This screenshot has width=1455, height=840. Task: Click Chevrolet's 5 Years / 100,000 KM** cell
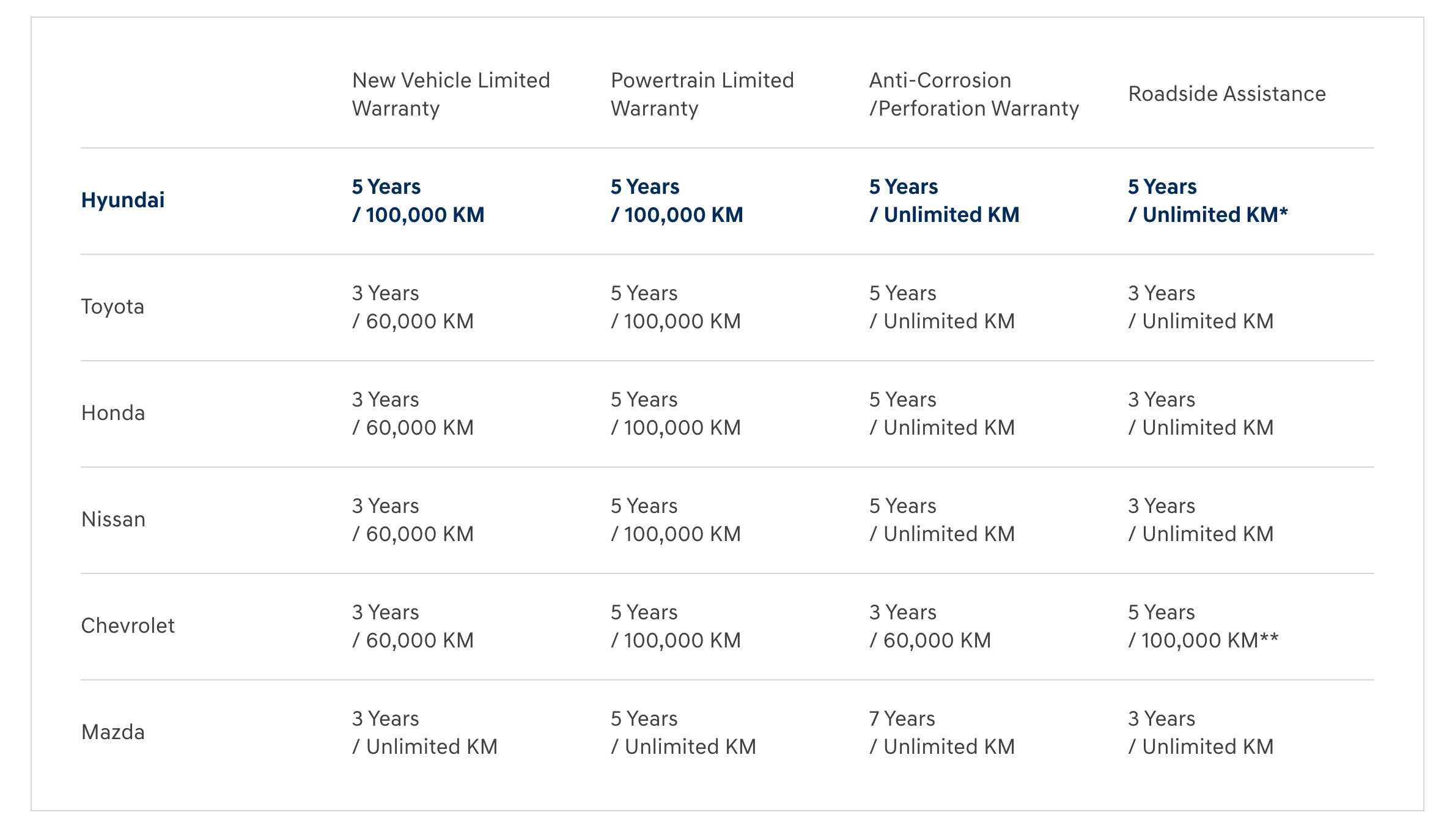pyautogui.click(x=1203, y=626)
